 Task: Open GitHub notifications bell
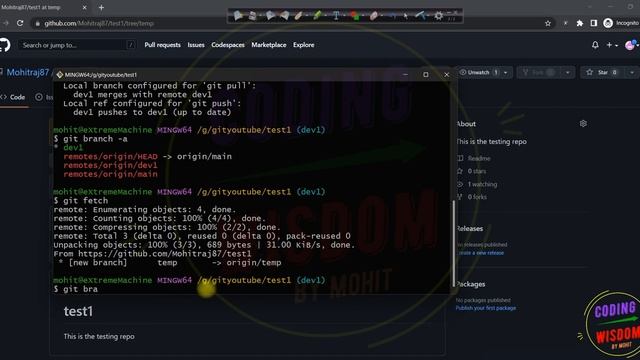tap(595, 45)
